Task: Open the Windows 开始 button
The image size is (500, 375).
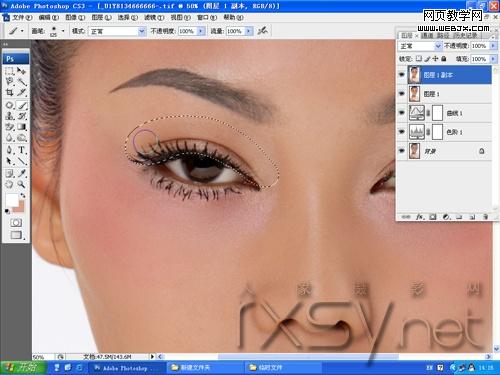Action: [23, 367]
